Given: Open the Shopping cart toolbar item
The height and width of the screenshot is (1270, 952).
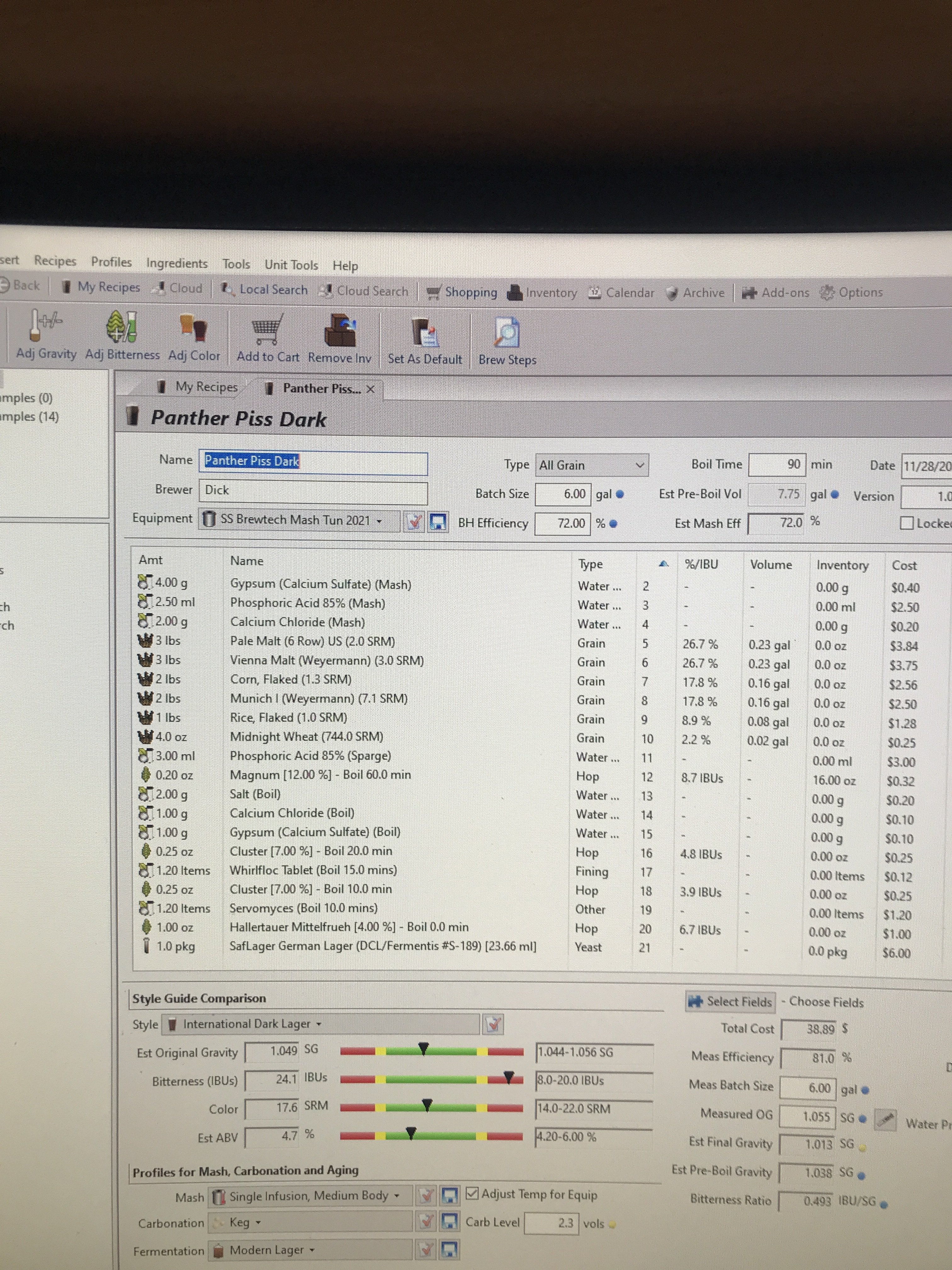Looking at the screenshot, I should [462, 292].
